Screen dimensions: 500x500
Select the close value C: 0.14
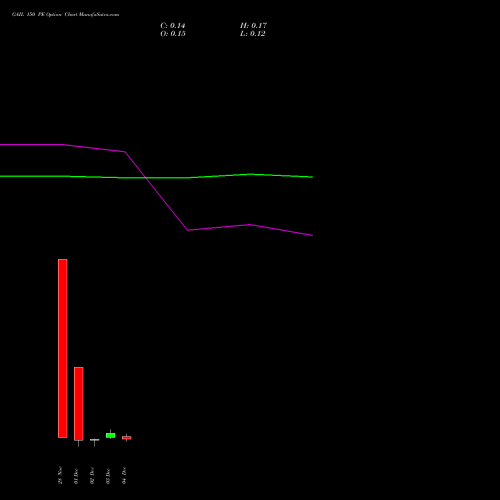click(x=173, y=26)
